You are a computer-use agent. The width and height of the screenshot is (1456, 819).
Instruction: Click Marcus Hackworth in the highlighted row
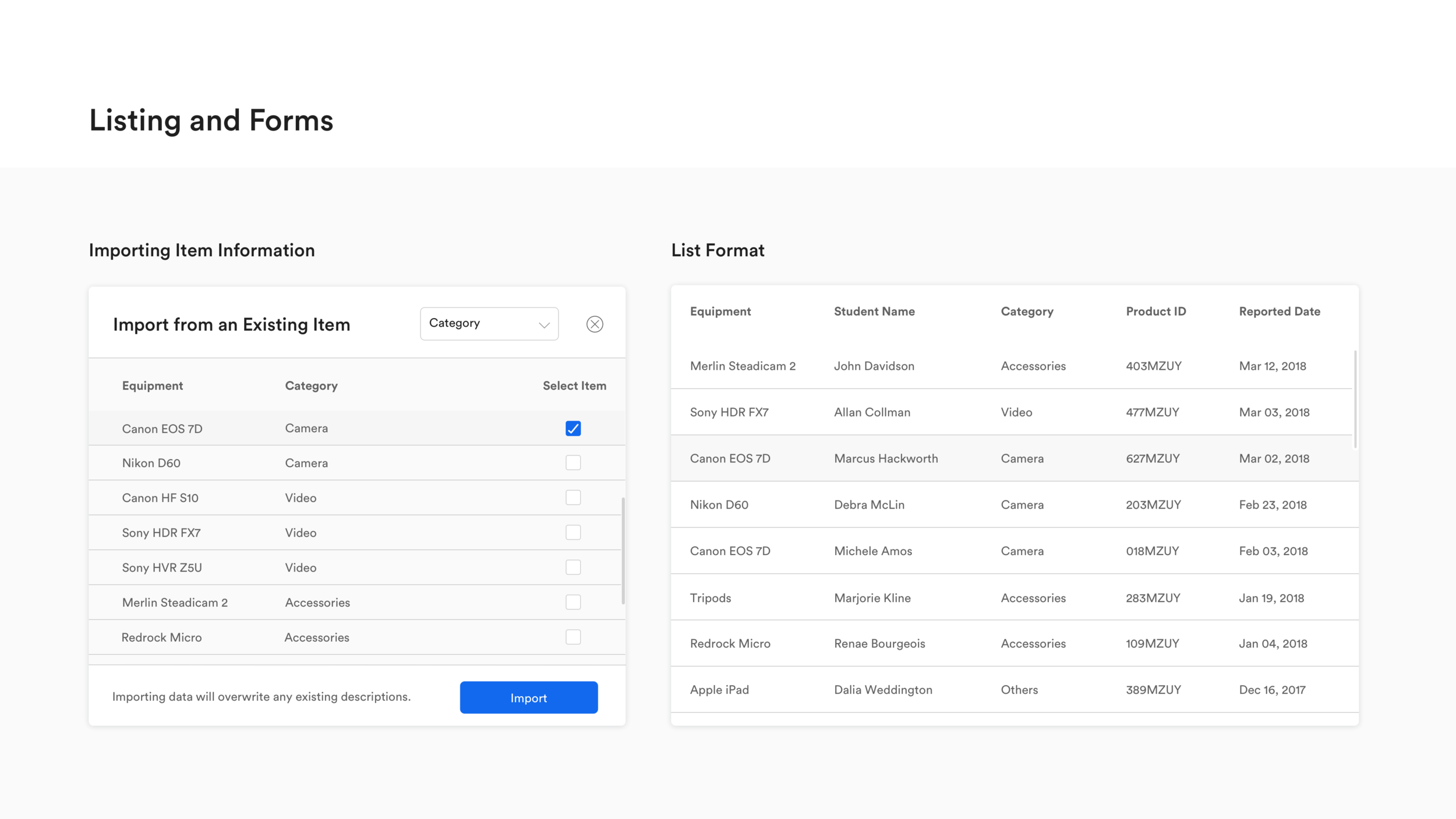[x=886, y=458]
